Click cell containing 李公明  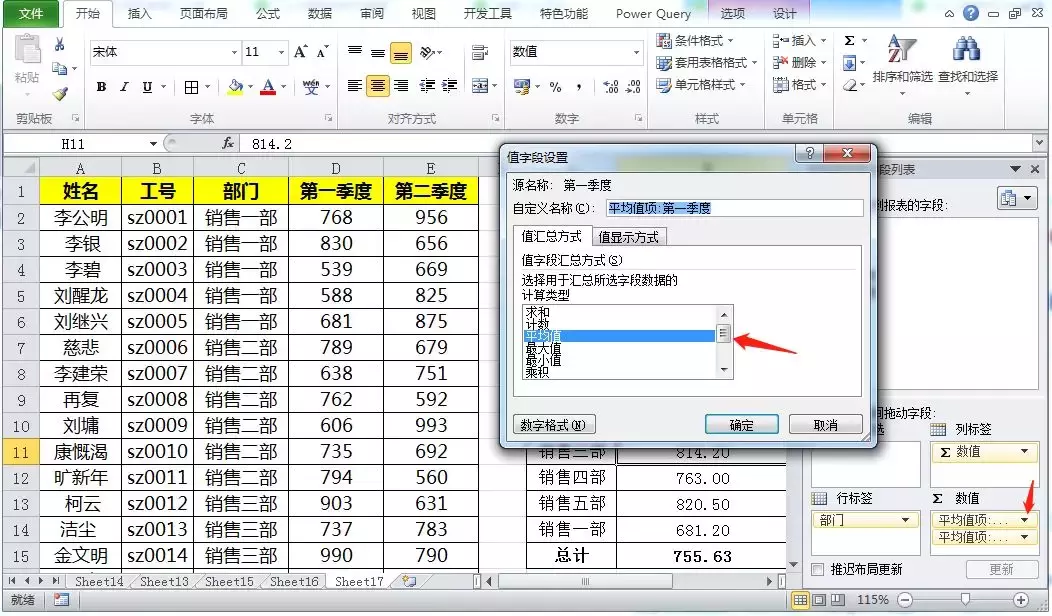coord(81,217)
